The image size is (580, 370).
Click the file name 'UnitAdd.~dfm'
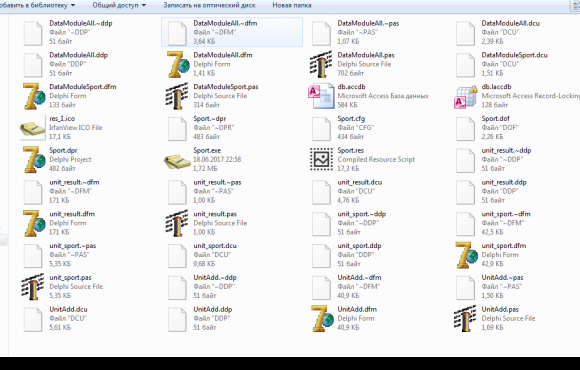pyautogui.click(x=359, y=278)
